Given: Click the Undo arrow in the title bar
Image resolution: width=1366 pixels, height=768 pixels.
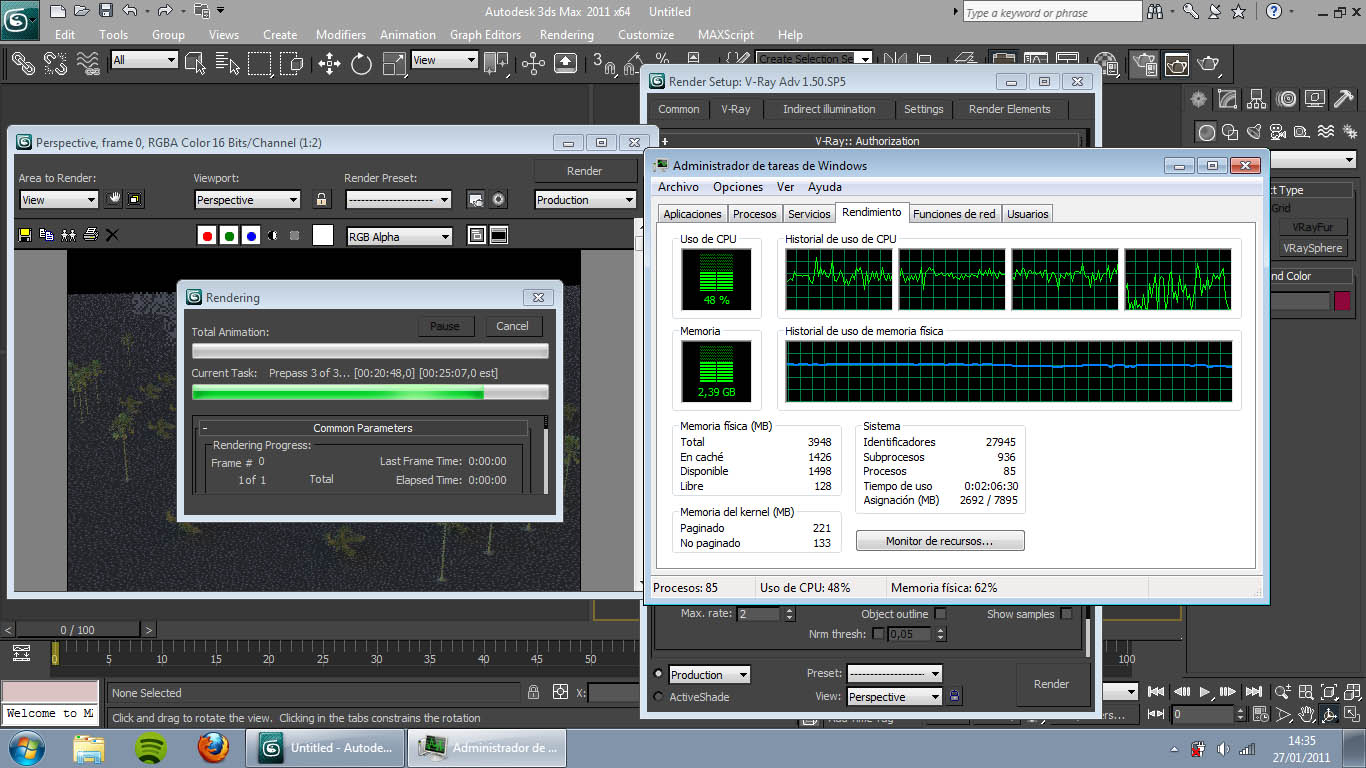Looking at the screenshot, I should point(131,11).
